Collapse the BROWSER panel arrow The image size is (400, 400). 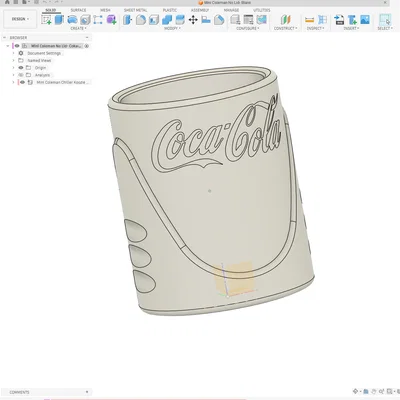coord(5,38)
